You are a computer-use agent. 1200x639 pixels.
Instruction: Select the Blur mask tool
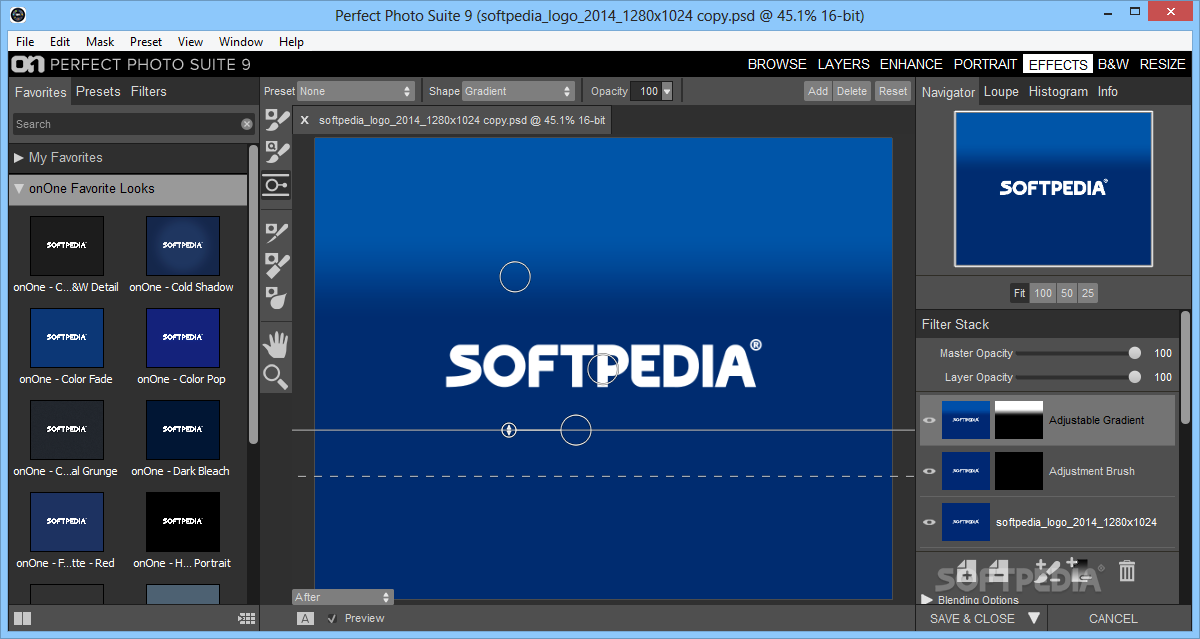click(x=276, y=297)
